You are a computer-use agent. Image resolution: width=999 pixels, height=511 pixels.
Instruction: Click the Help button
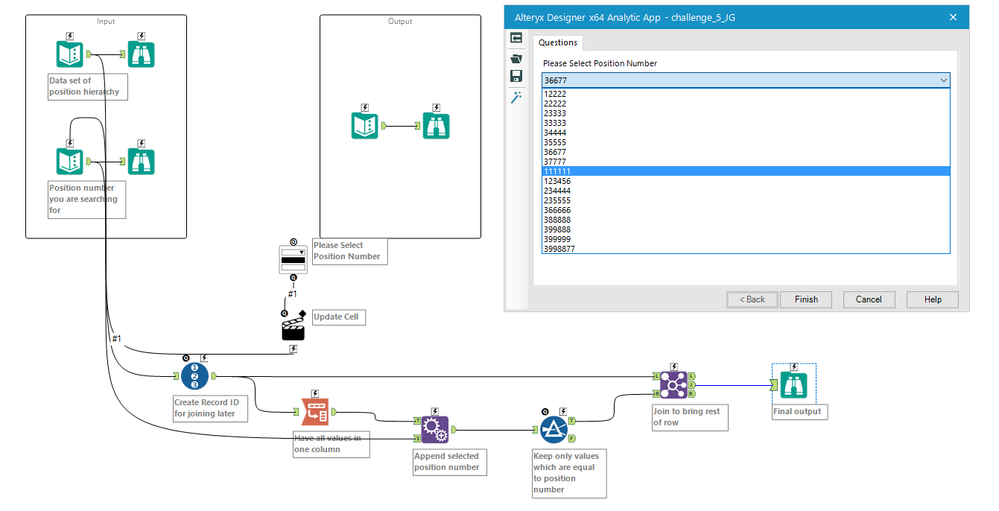point(933,299)
